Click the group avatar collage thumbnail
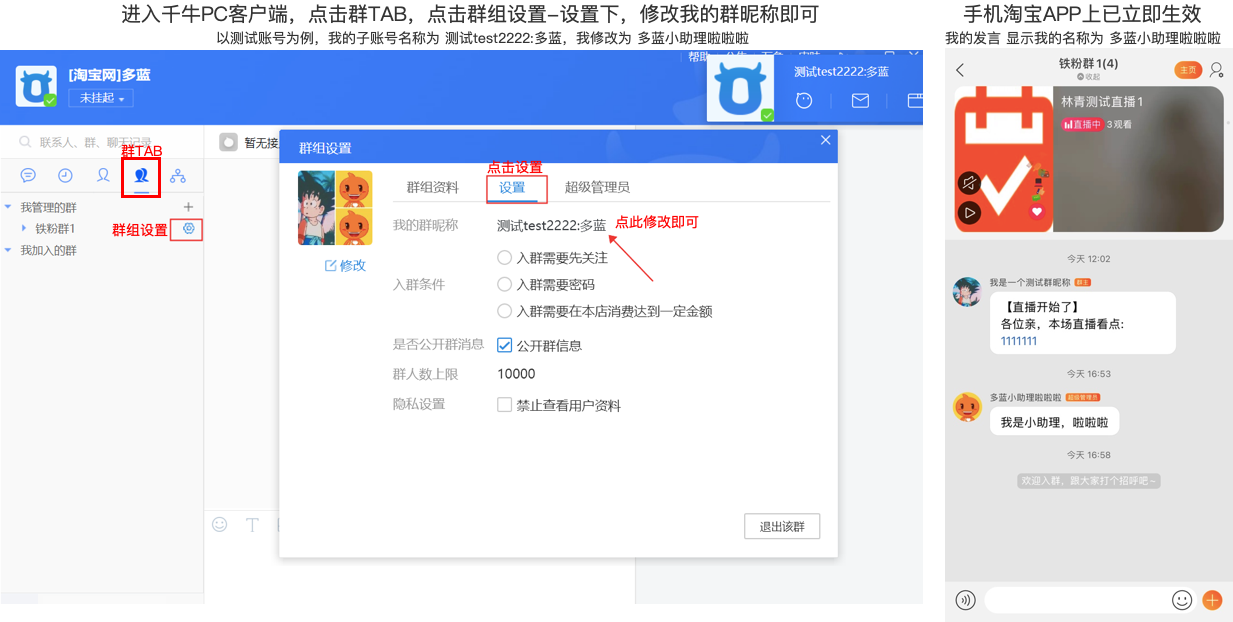 click(x=335, y=208)
